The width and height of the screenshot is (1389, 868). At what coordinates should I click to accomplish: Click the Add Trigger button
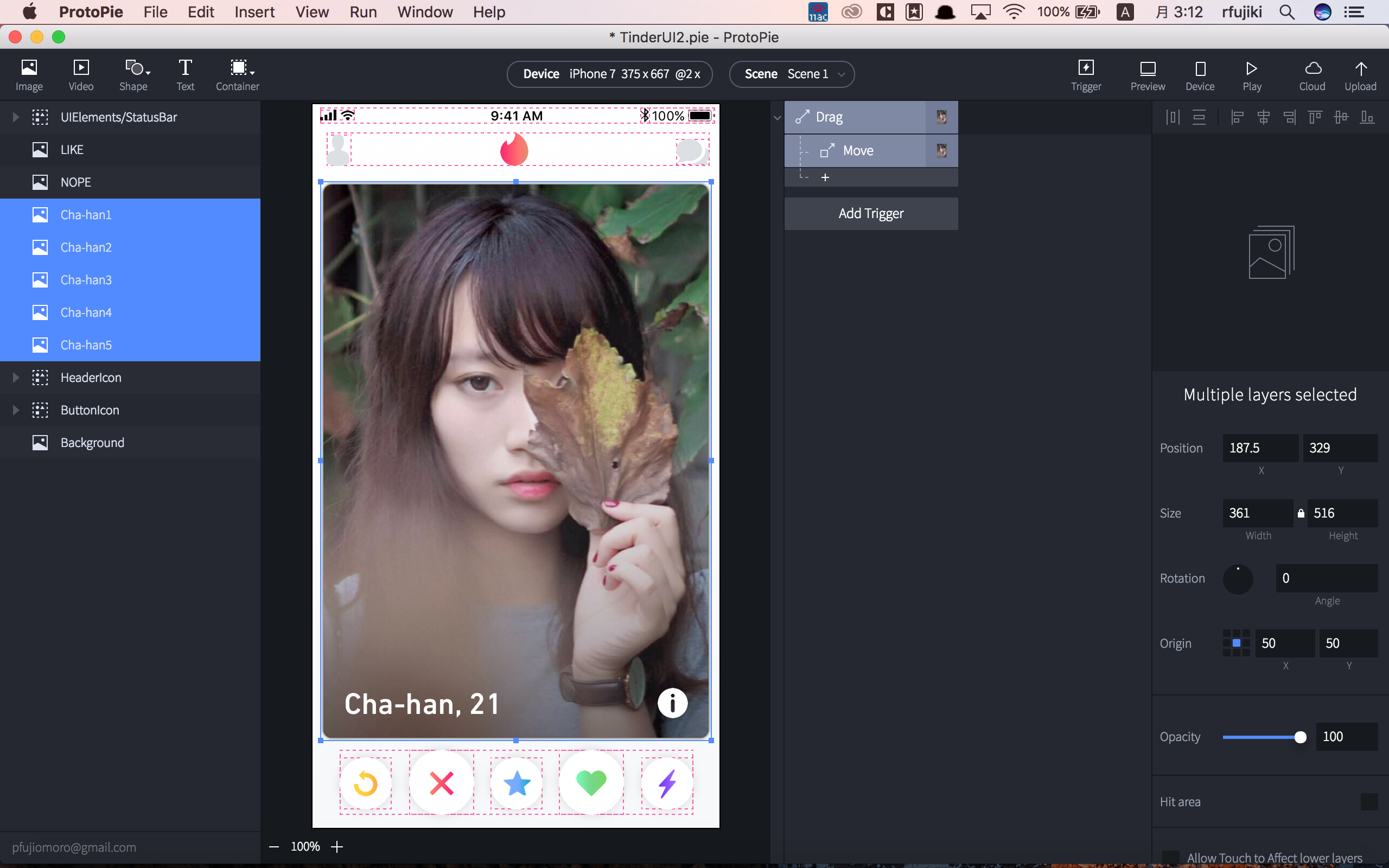(x=870, y=213)
